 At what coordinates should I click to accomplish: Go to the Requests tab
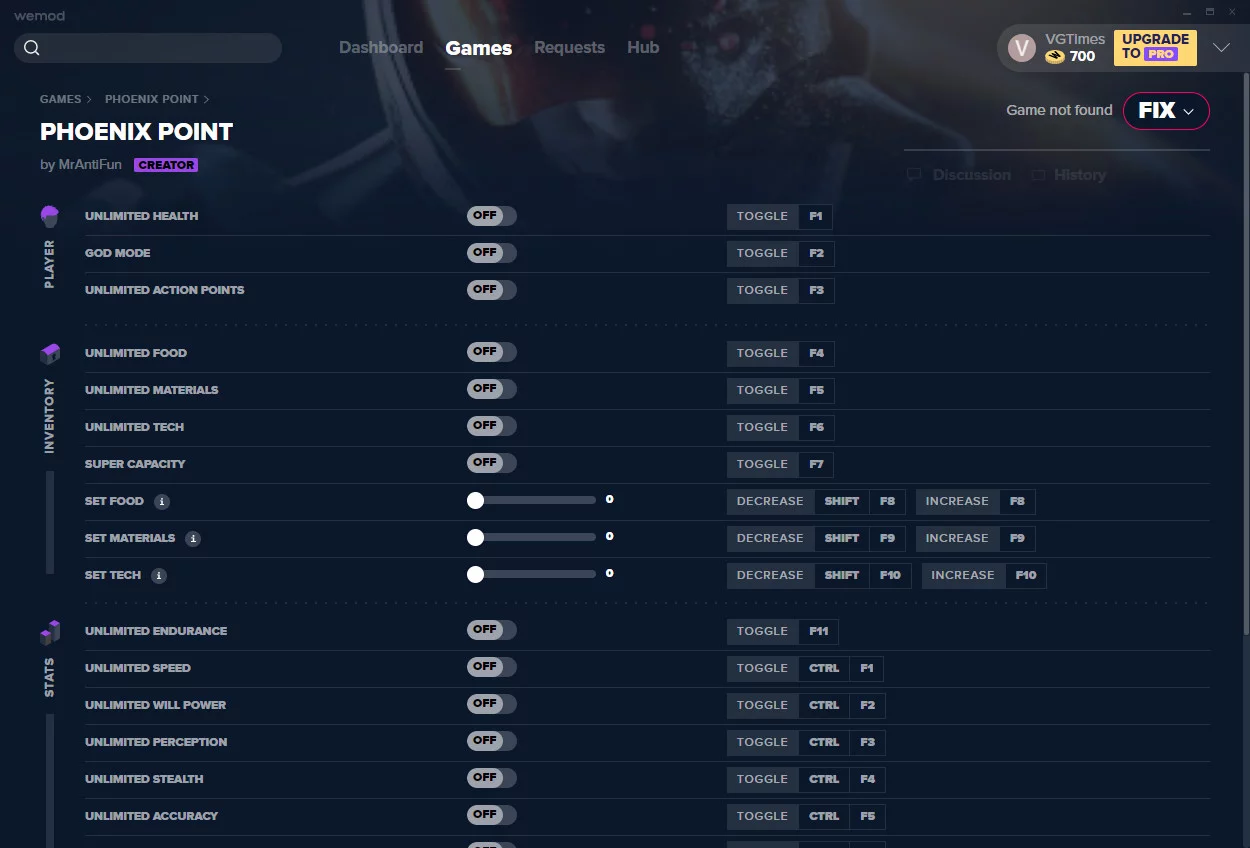tap(569, 48)
